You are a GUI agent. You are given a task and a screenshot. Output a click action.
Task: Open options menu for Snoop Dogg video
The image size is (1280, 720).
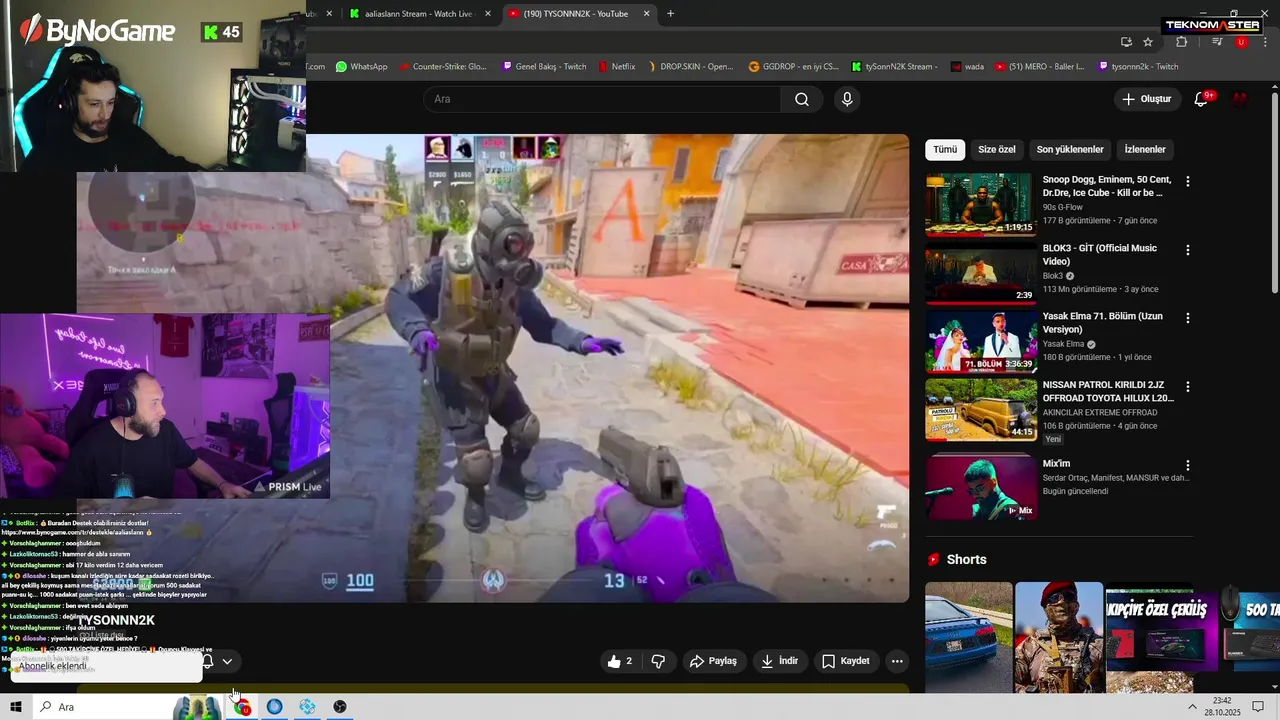[1188, 182]
